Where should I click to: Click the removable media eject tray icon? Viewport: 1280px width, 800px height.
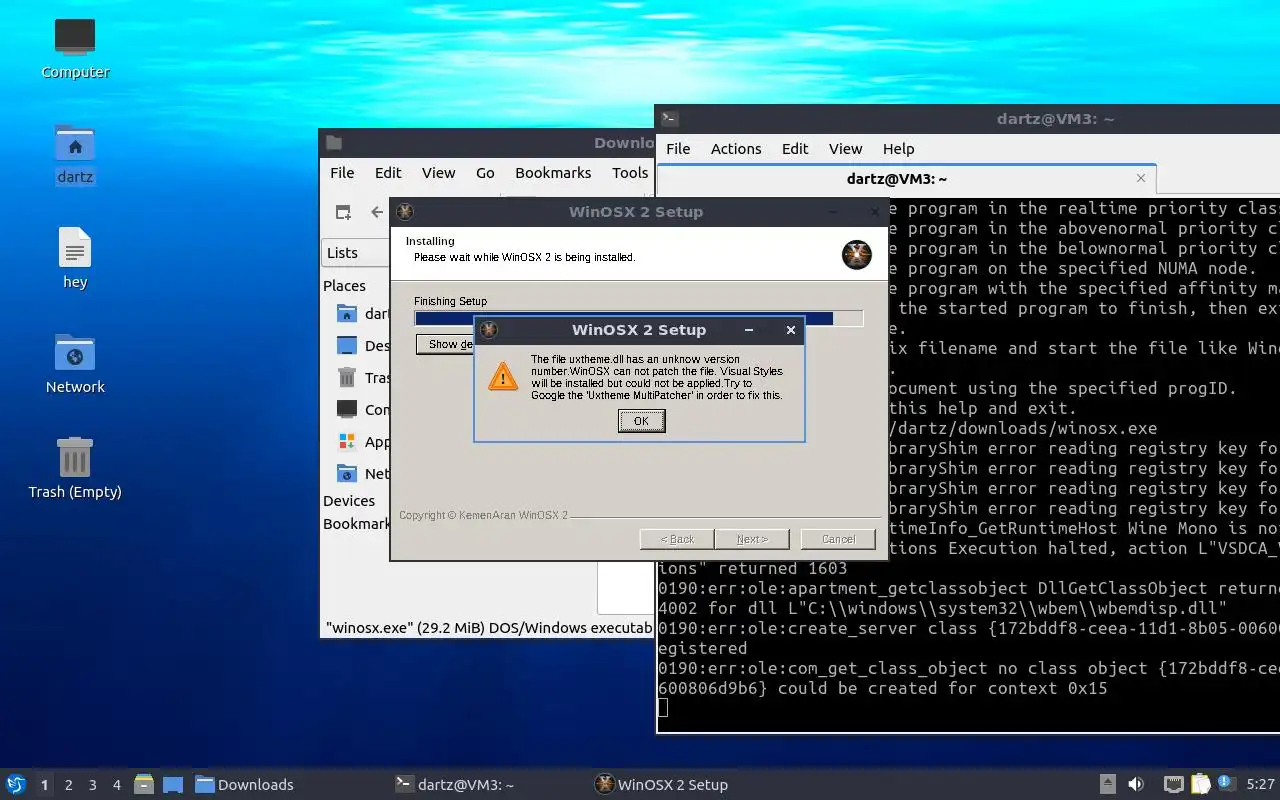coord(1108,784)
